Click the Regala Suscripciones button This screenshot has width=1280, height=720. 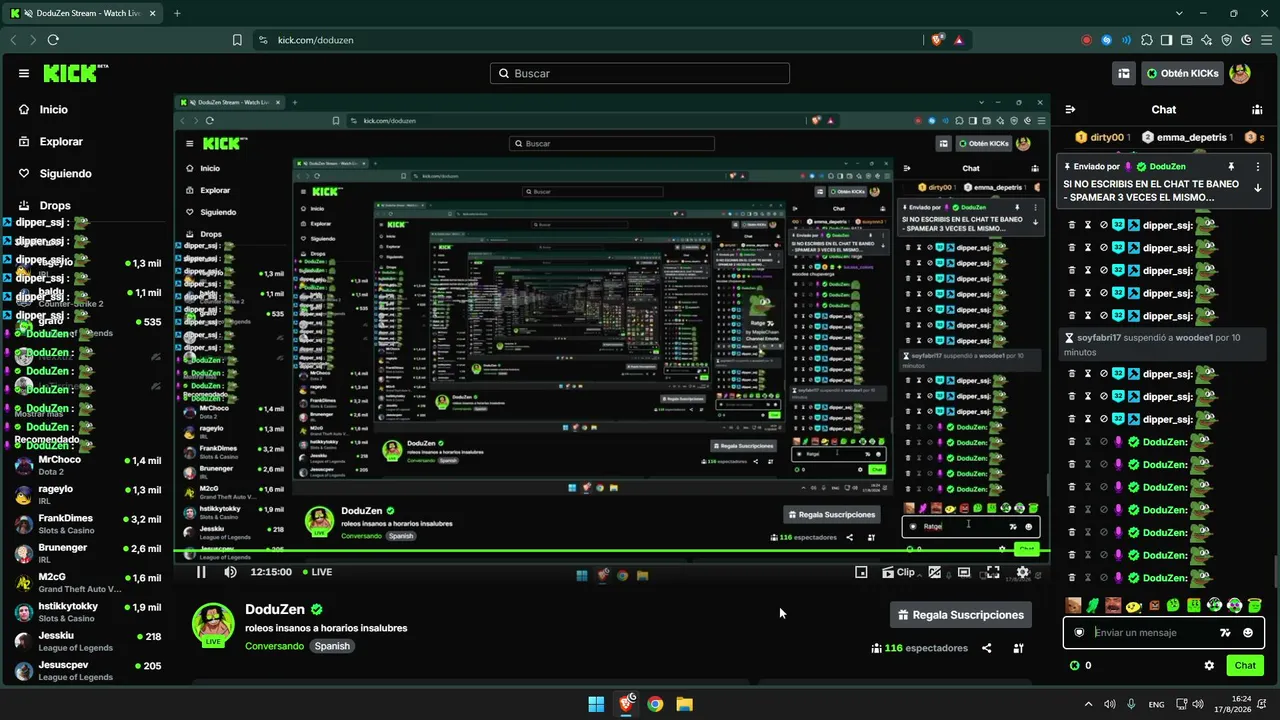click(x=961, y=615)
